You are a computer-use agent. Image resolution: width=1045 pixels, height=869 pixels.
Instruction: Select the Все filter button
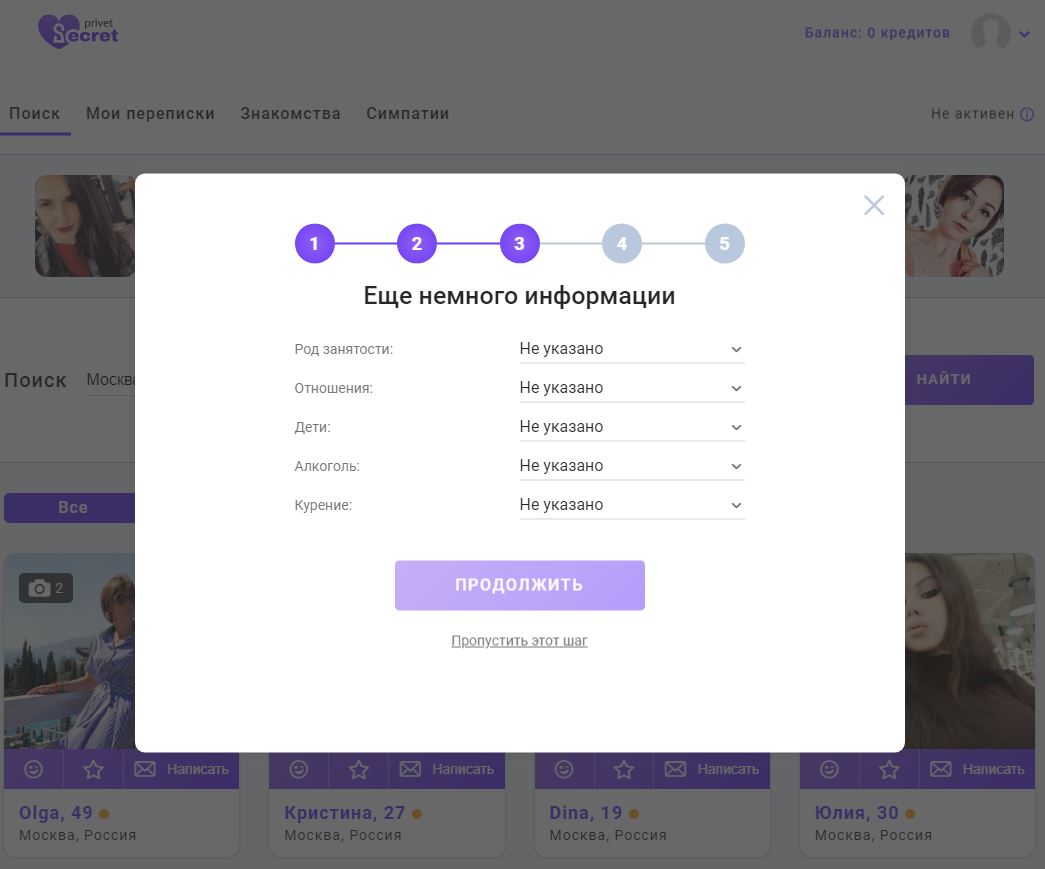[x=70, y=508]
